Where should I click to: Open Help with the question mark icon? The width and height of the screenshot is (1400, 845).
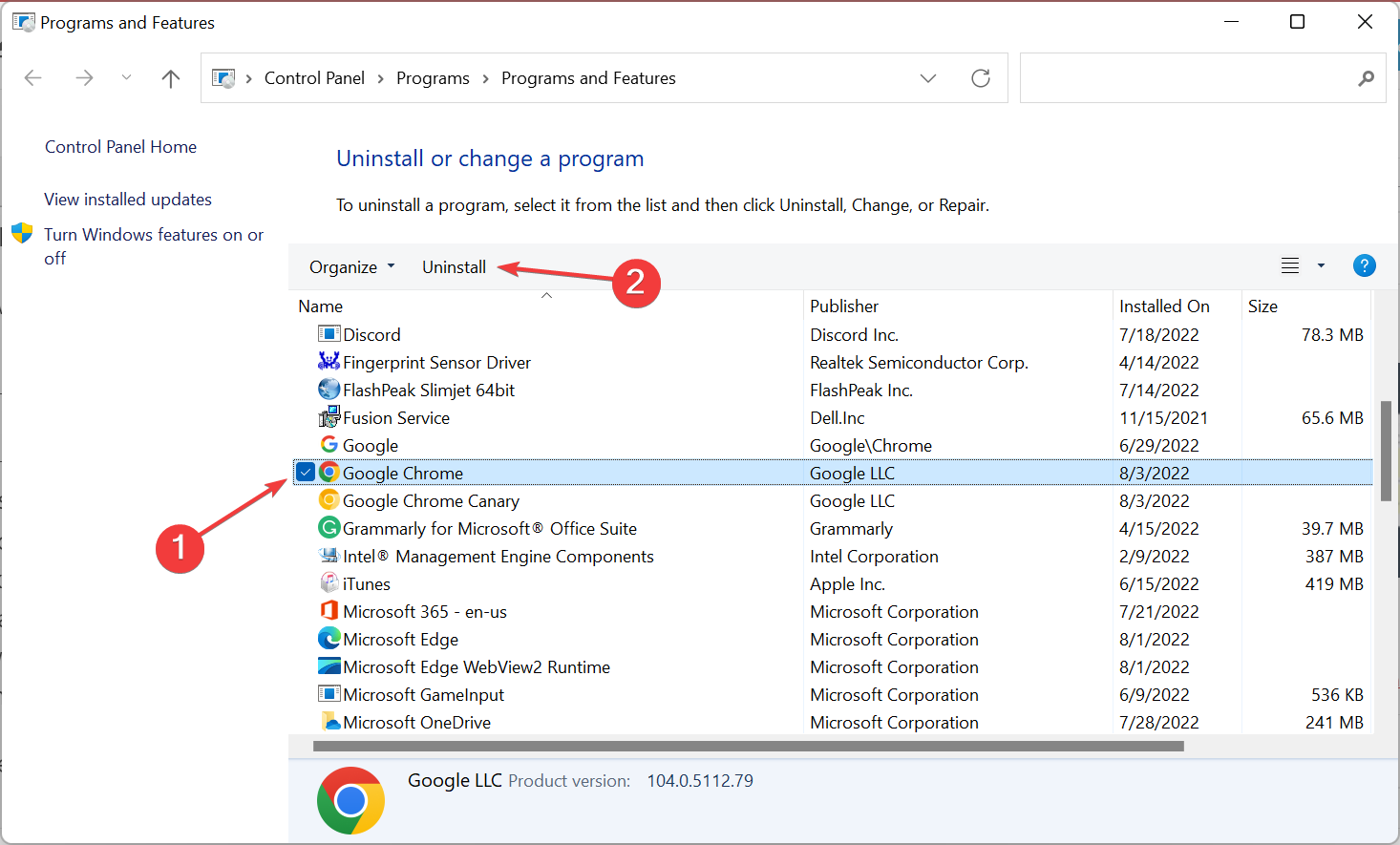[x=1365, y=265]
